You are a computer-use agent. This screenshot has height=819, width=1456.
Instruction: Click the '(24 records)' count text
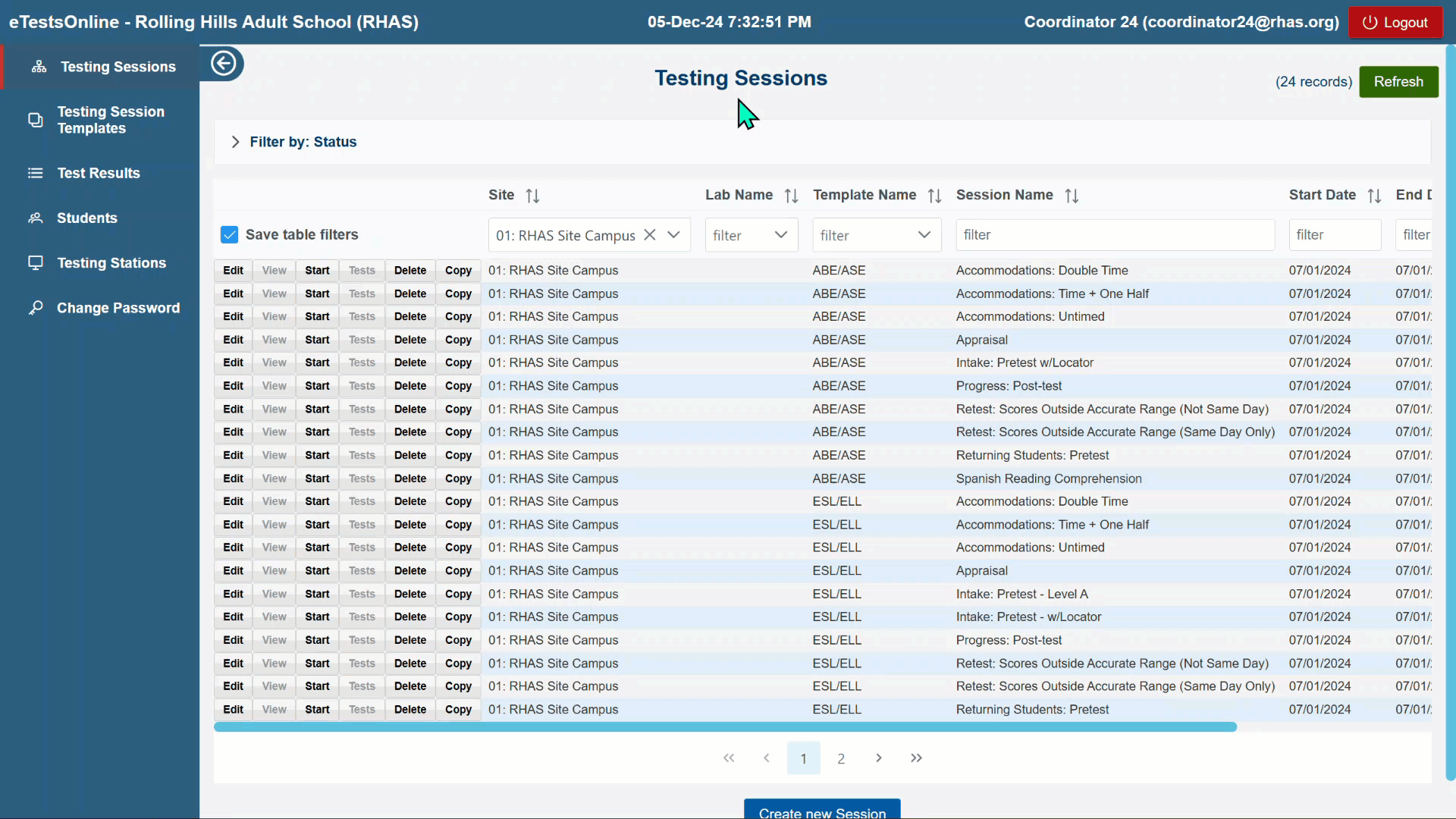(1313, 82)
